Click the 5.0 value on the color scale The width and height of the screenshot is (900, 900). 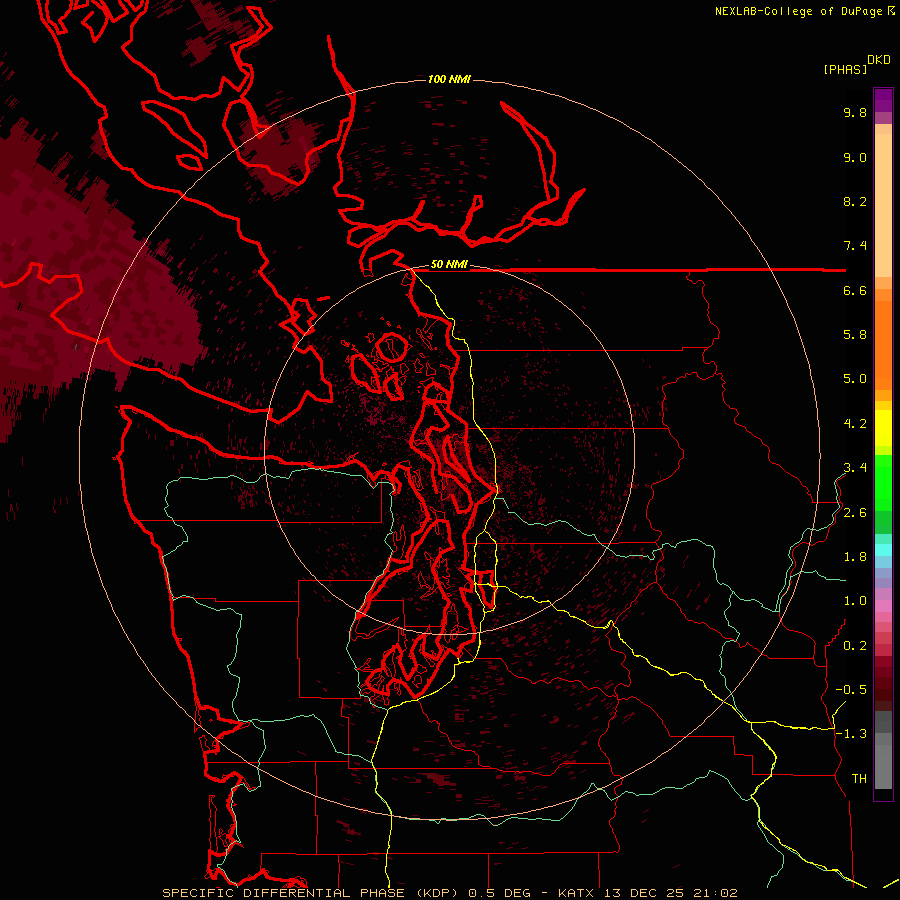pos(855,379)
